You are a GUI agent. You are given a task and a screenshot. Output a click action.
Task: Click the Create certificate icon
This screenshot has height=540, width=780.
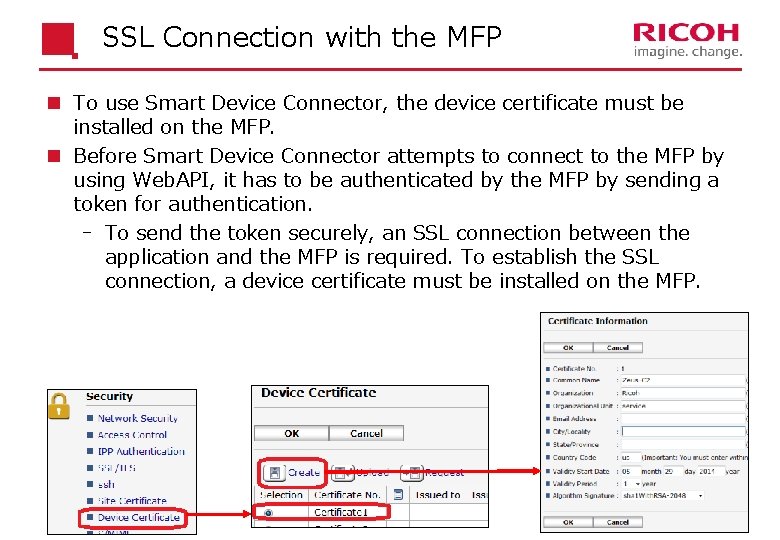pyautogui.click(x=275, y=472)
